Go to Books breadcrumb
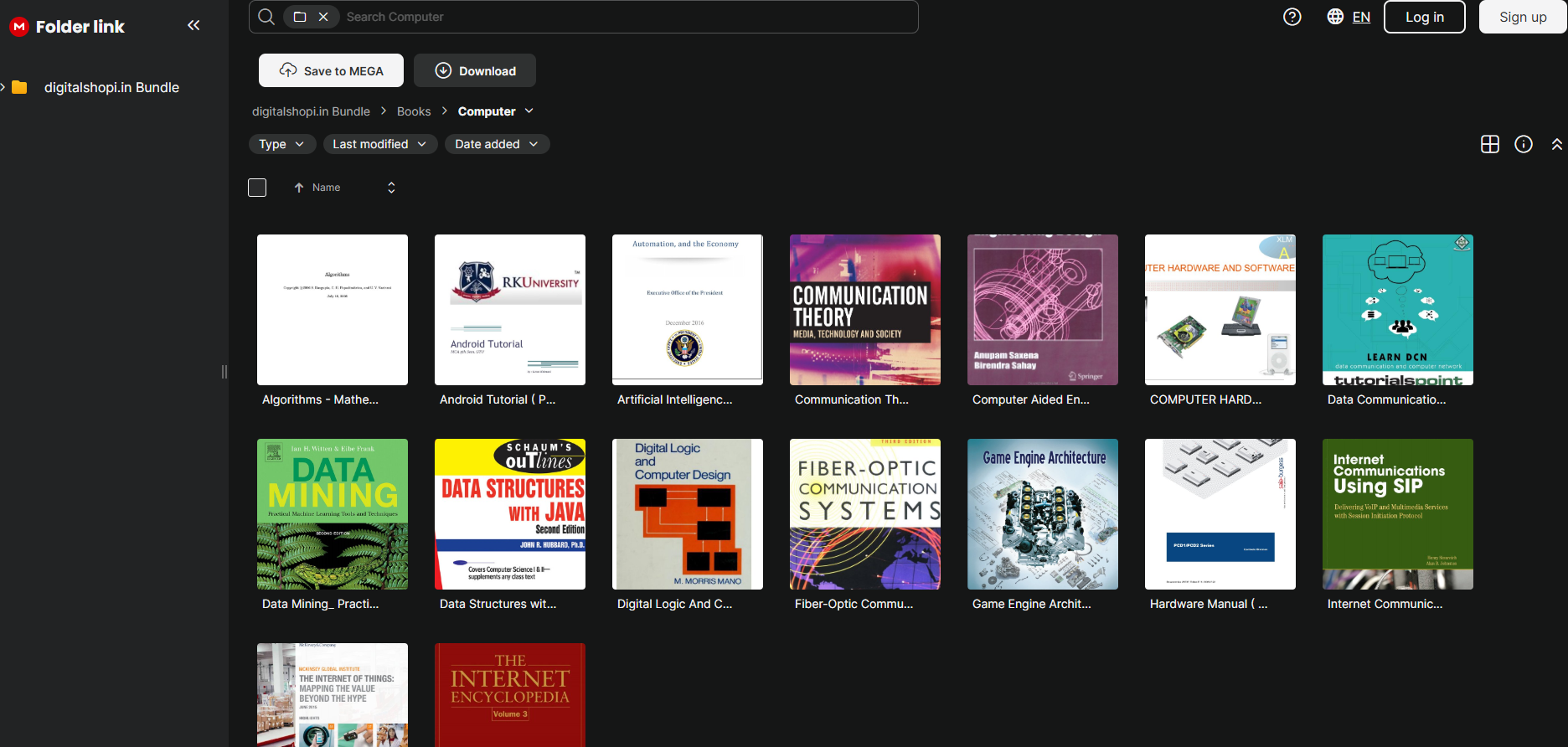This screenshot has height=747, width=1568. point(414,111)
